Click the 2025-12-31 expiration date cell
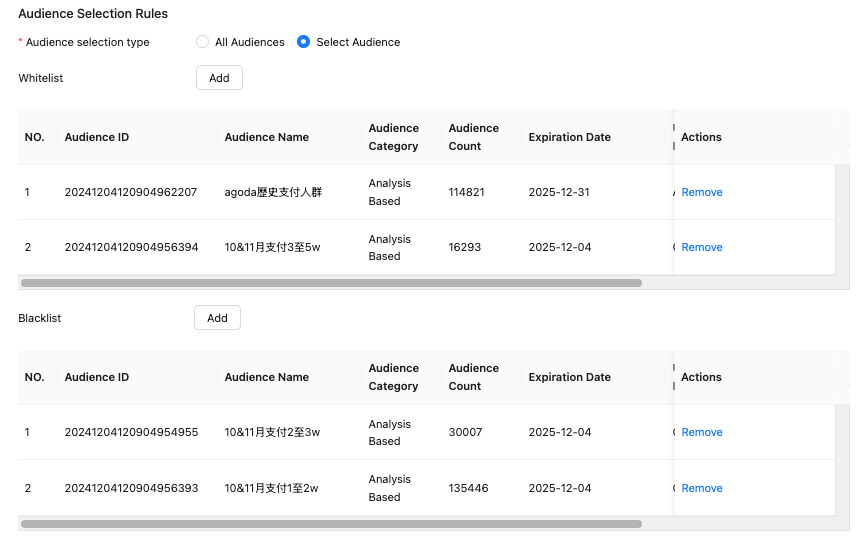The image size is (859, 554). pyautogui.click(x=560, y=192)
